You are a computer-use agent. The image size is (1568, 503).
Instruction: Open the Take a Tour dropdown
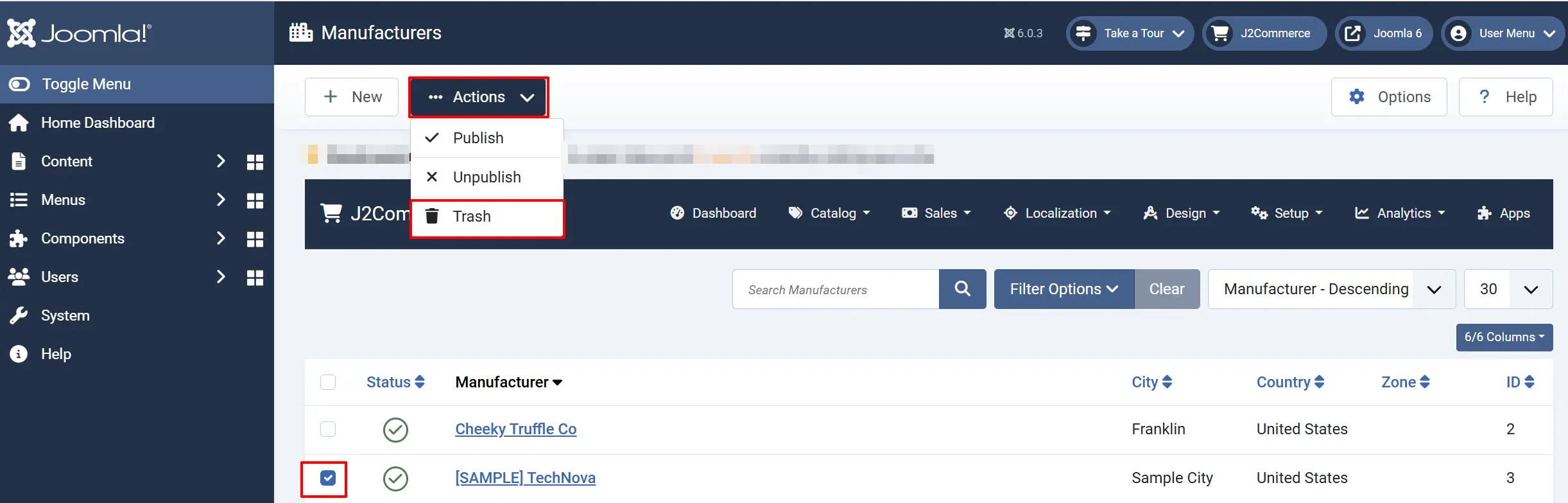1130,33
